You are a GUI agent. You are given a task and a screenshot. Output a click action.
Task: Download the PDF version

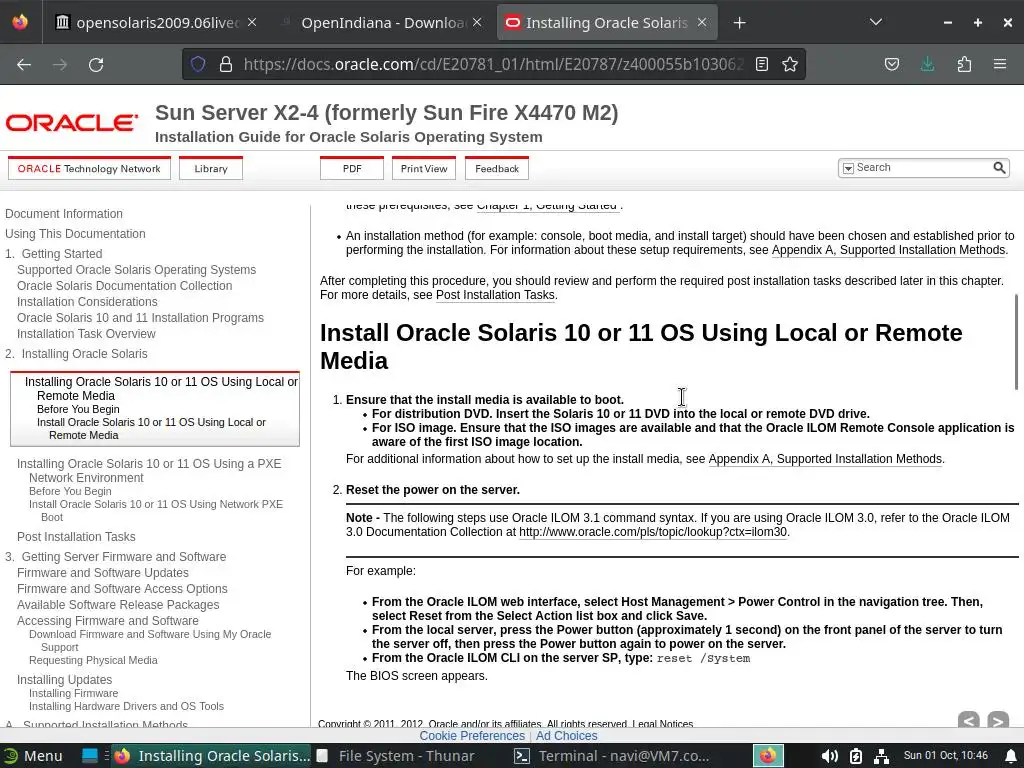[352, 168]
